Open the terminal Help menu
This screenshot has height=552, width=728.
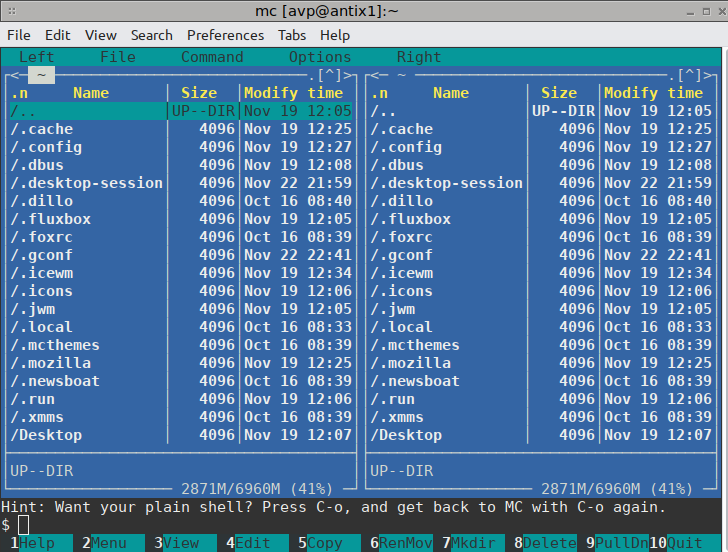[334, 35]
